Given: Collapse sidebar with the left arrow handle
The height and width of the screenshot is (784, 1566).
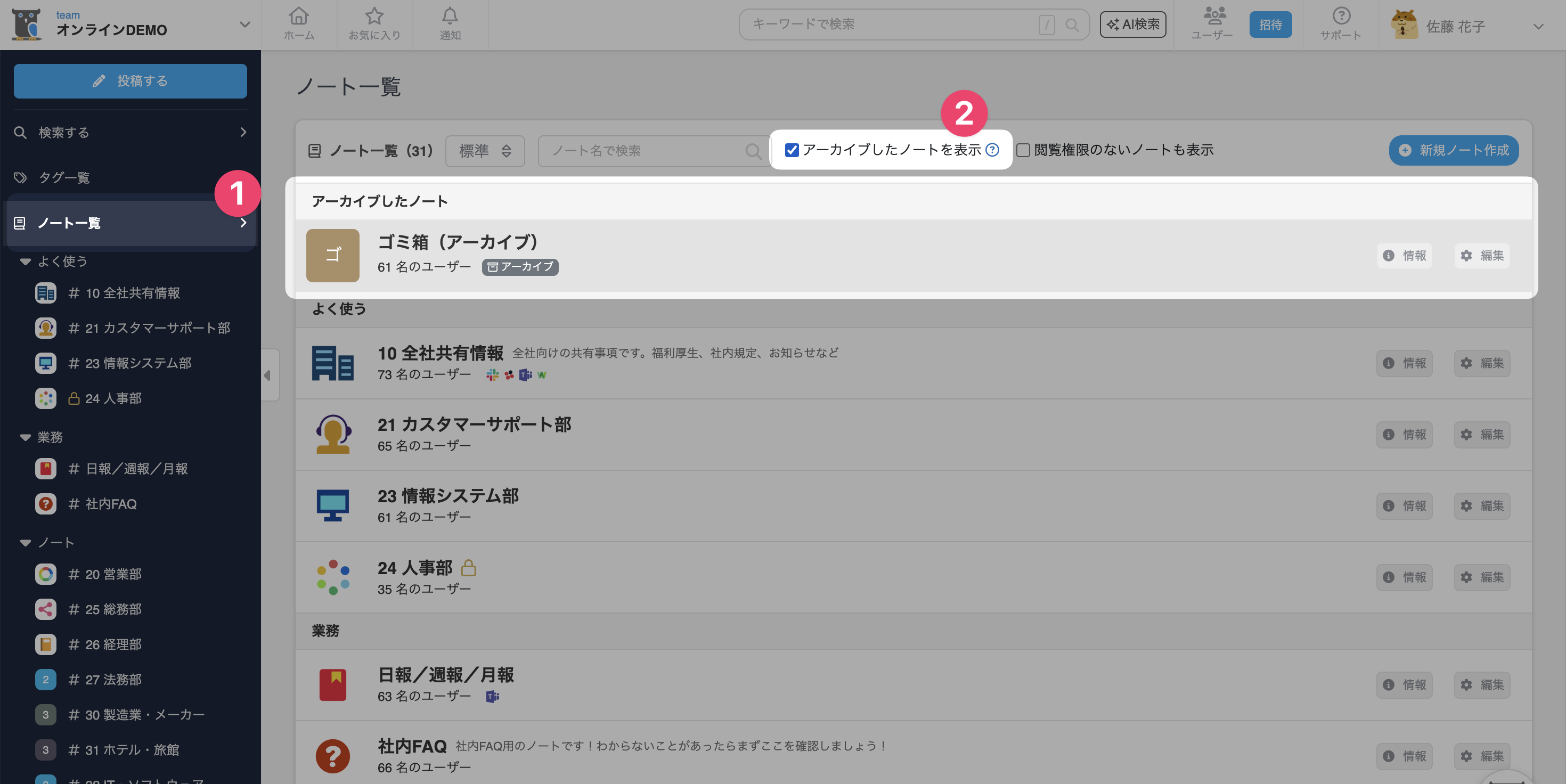Looking at the screenshot, I should [x=268, y=375].
